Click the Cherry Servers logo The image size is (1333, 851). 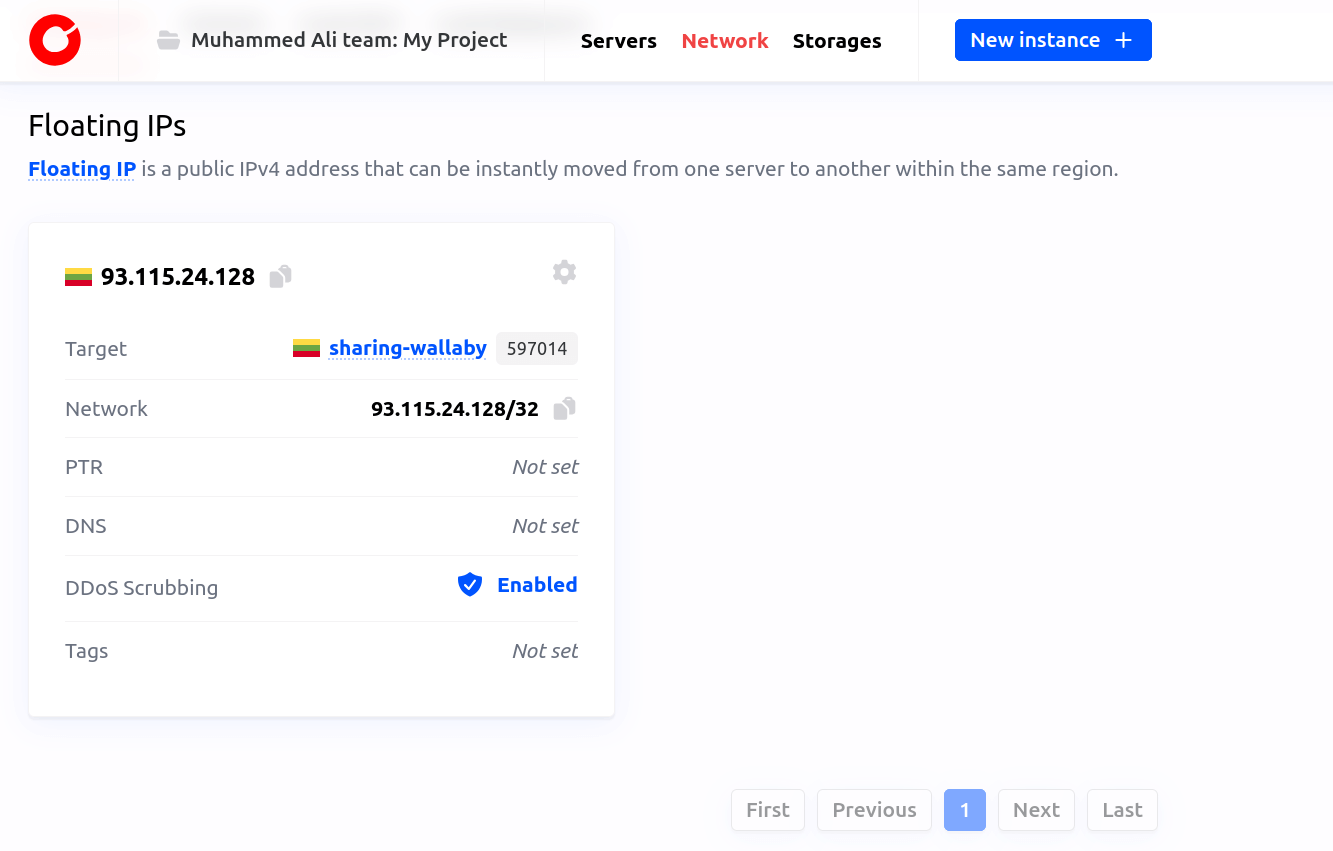tap(55, 40)
